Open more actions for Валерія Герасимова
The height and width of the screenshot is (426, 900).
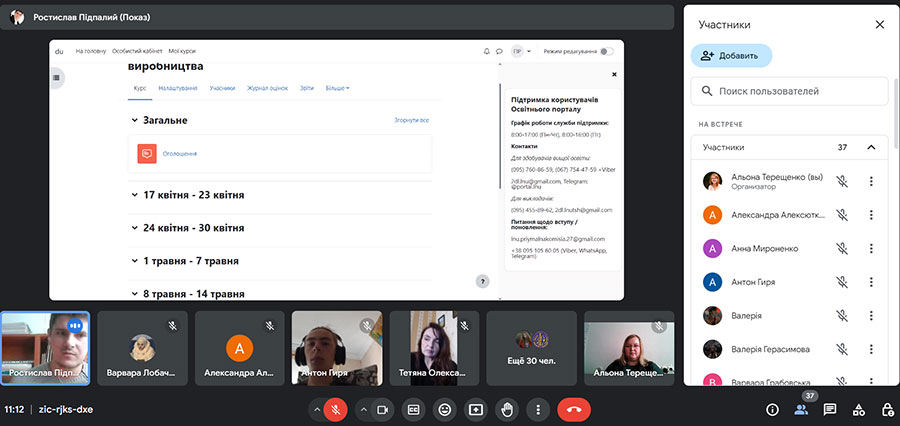coord(871,349)
